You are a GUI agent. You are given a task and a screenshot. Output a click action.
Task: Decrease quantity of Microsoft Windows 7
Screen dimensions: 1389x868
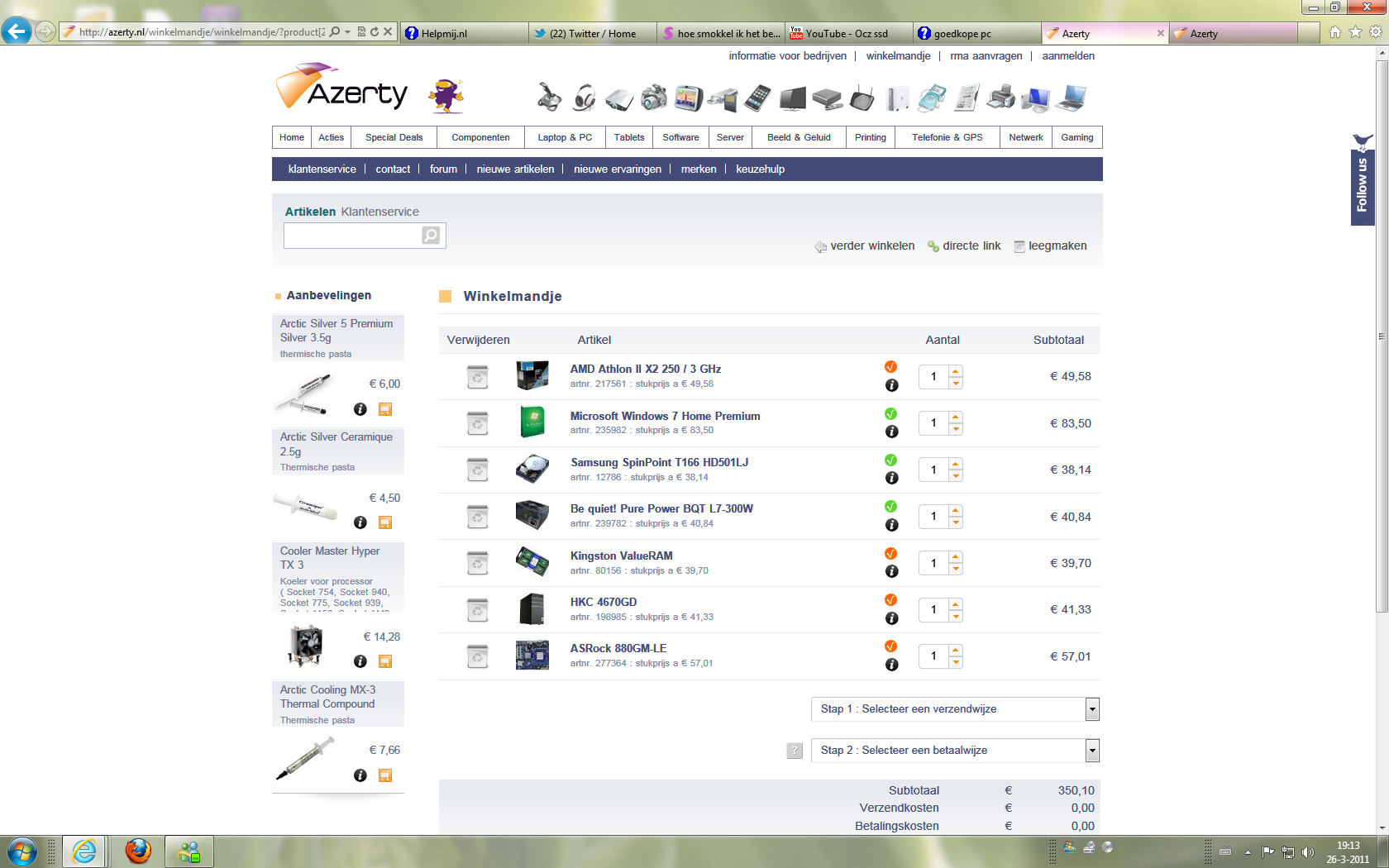coord(956,429)
